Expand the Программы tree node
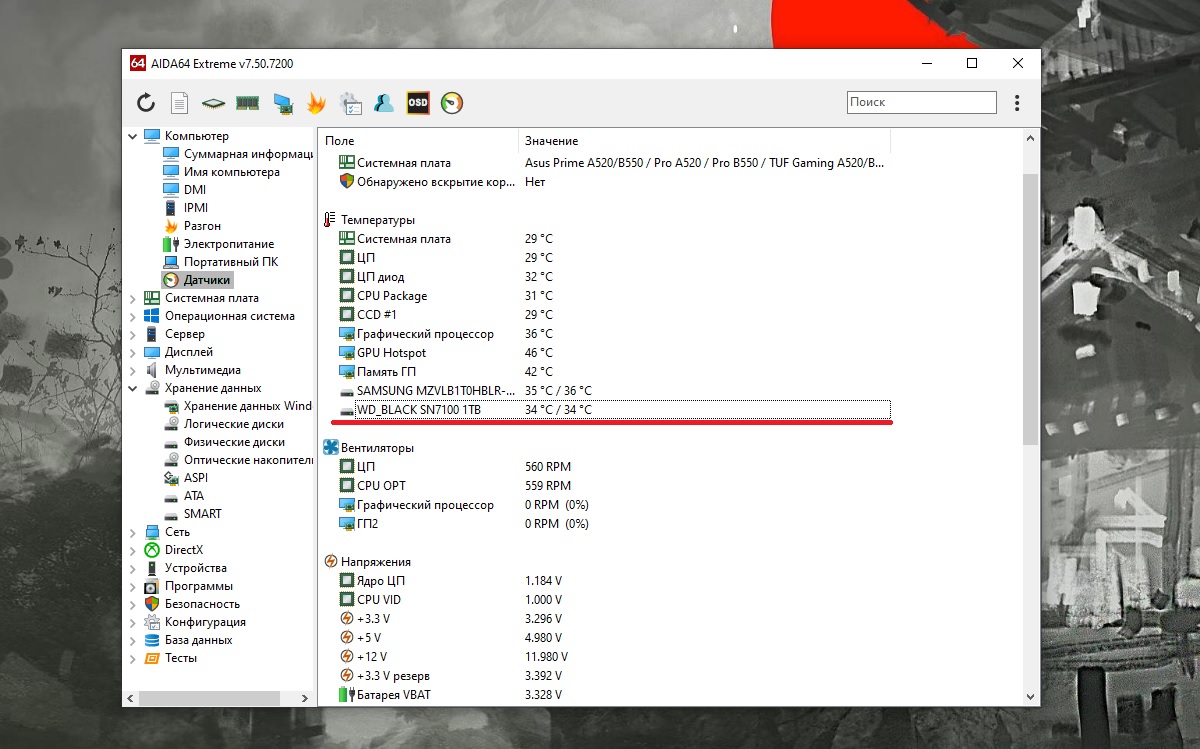The height and width of the screenshot is (749, 1200). pyautogui.click(x=133, y=586)
